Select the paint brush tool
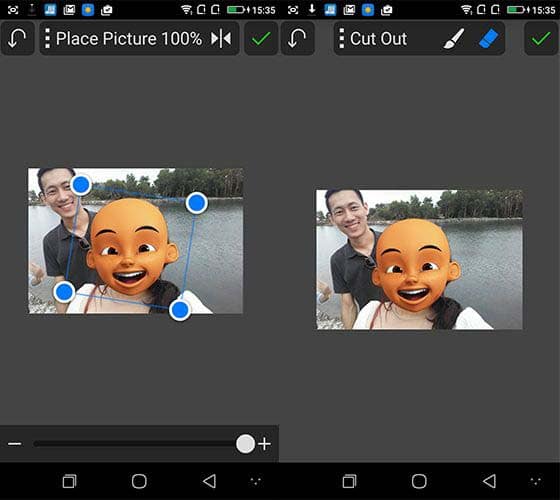Viewport: 560px width, 500px height. [454, 38]
